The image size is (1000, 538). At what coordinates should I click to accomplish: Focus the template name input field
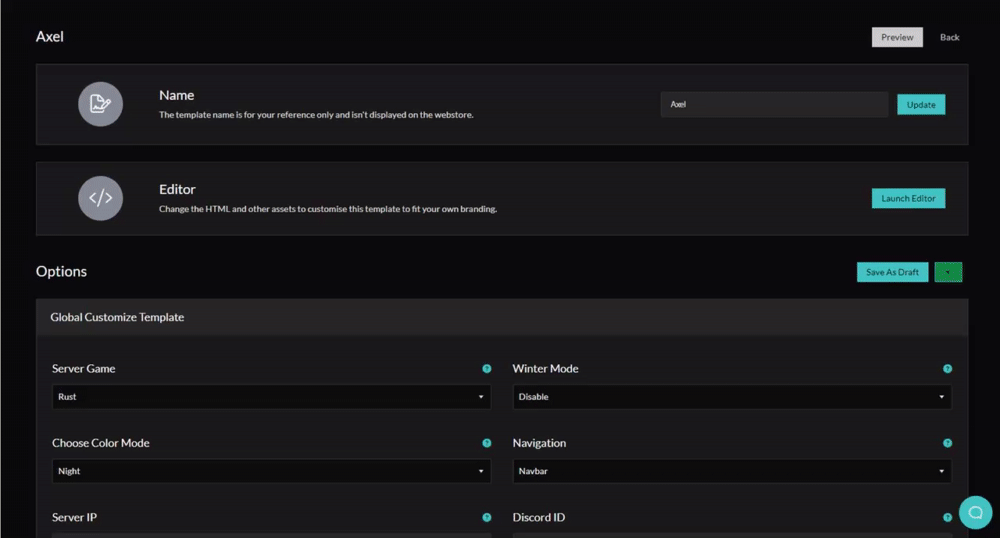(774, 105)
